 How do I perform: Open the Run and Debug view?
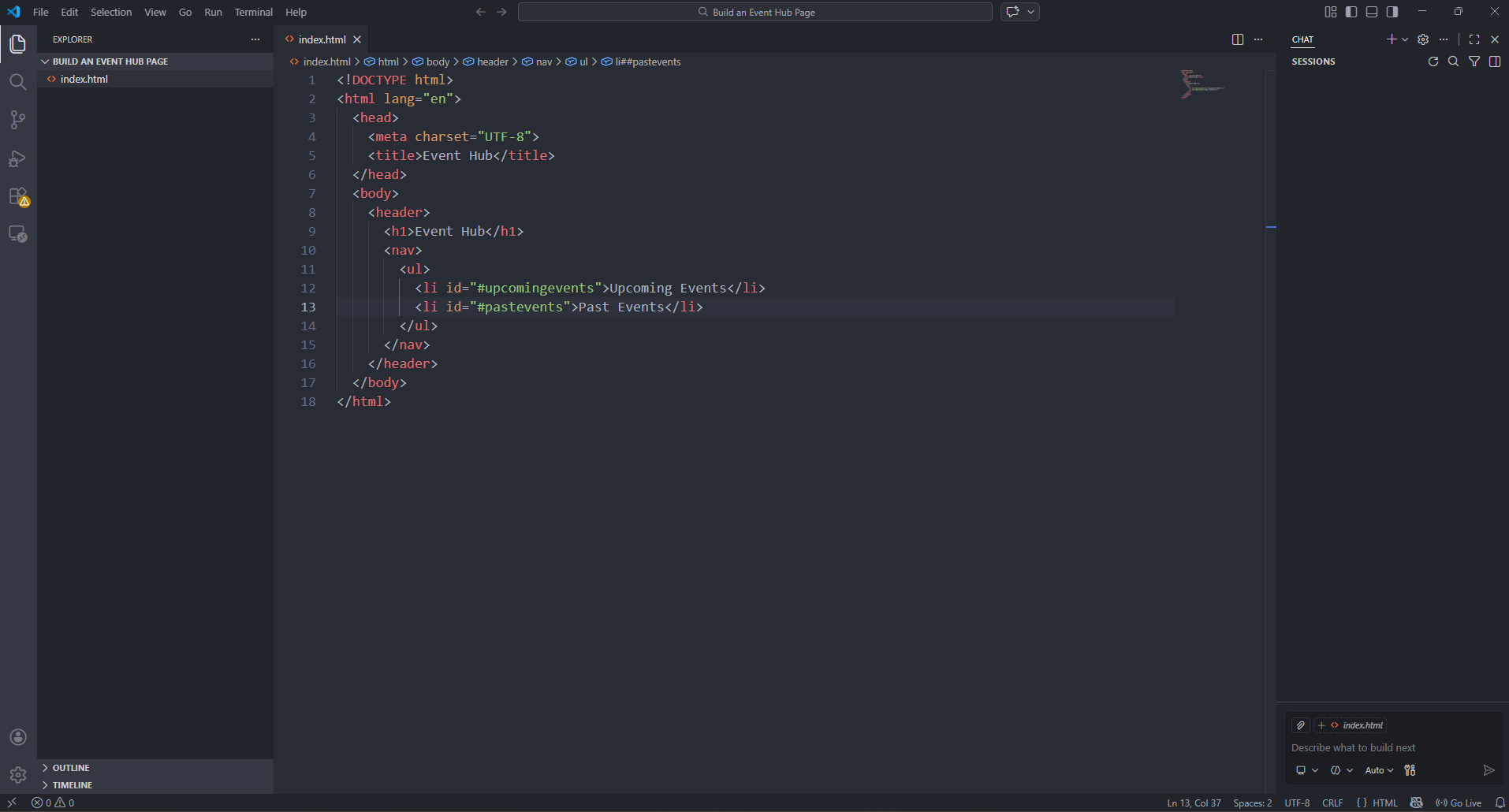(x=17, y=158)
